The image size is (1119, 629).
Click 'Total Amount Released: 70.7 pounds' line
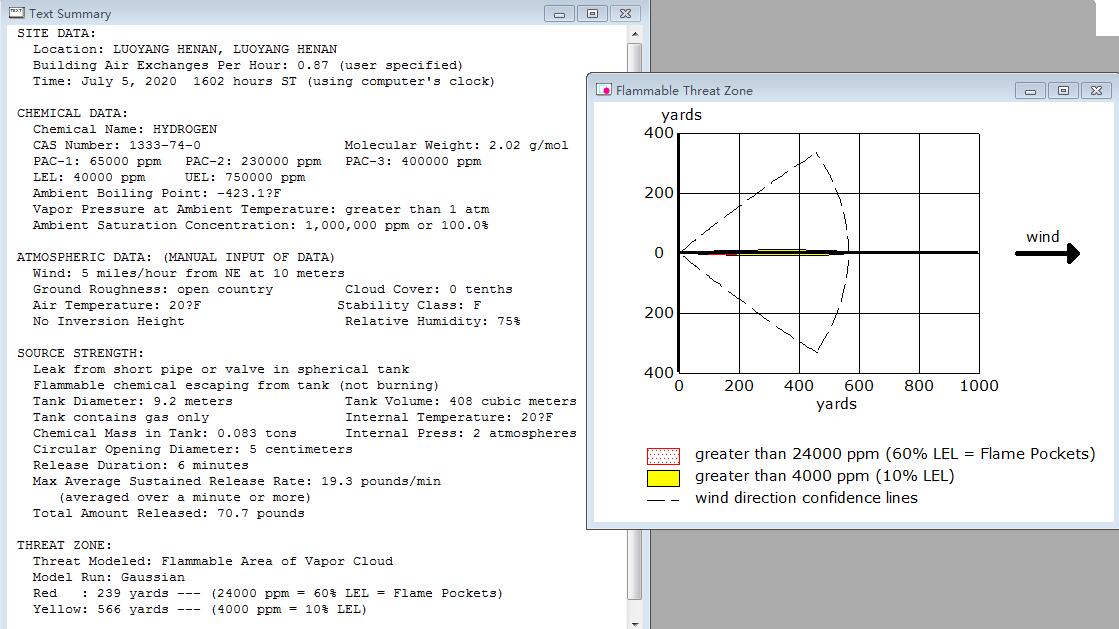click(x=168, y=513)
